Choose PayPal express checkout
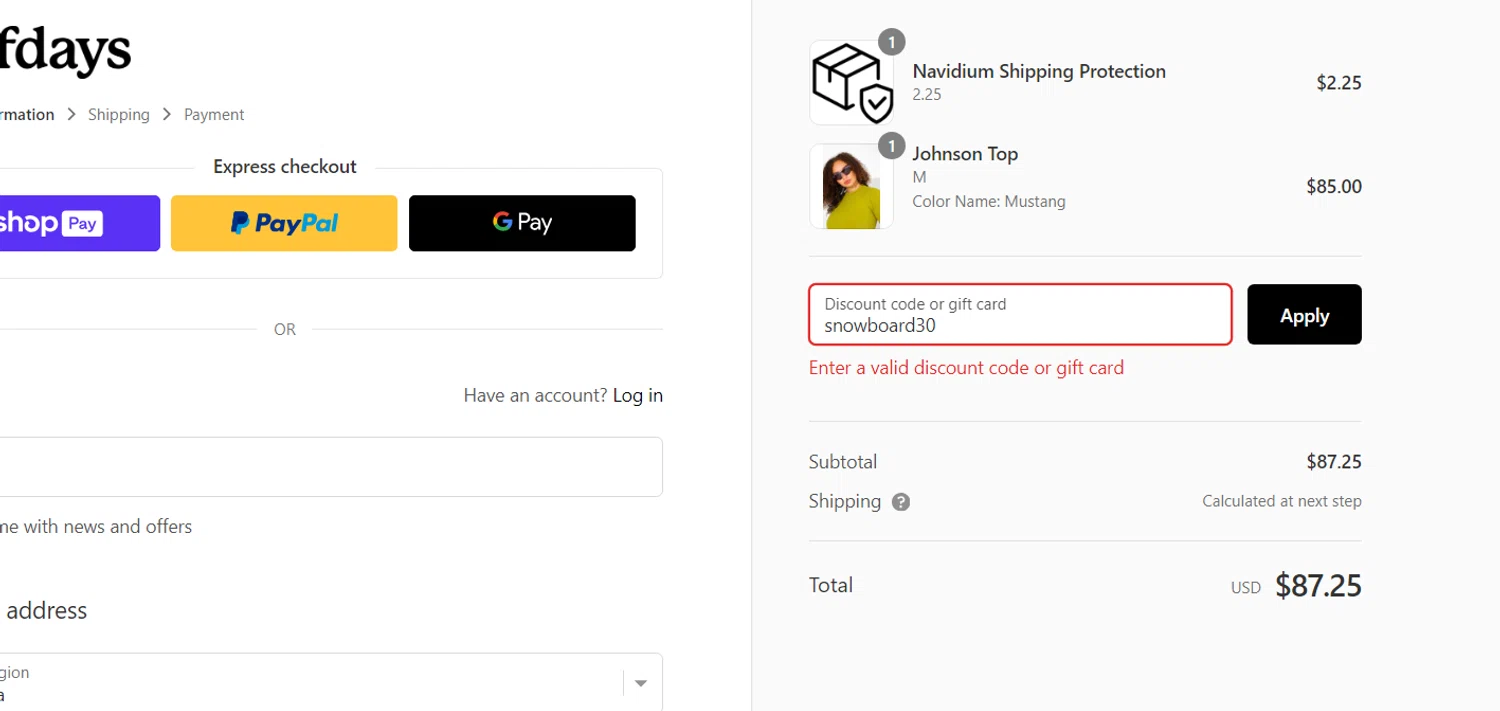Image resolution: width=1500 pixels, height=711 pixels. 284,223
